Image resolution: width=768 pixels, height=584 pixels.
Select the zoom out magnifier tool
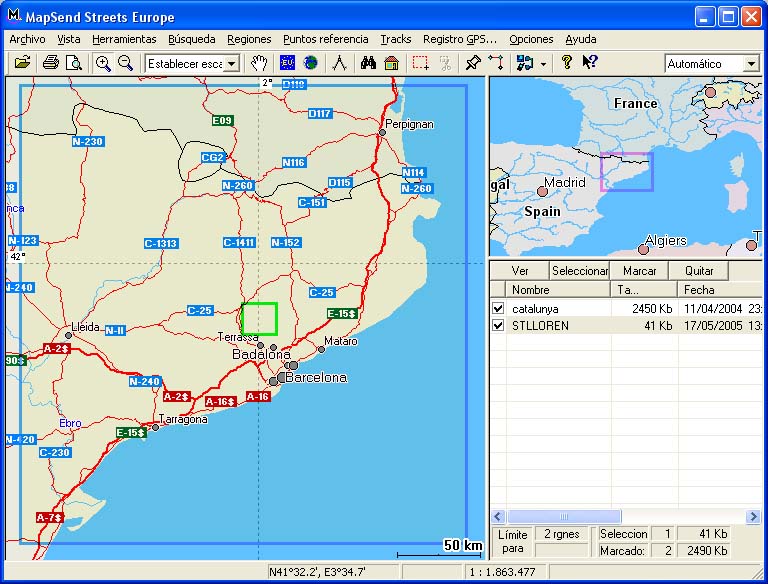[x=125, y=63]
